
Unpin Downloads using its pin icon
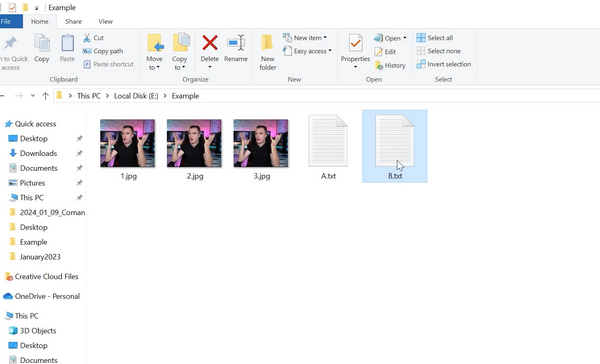click(79, 153)
